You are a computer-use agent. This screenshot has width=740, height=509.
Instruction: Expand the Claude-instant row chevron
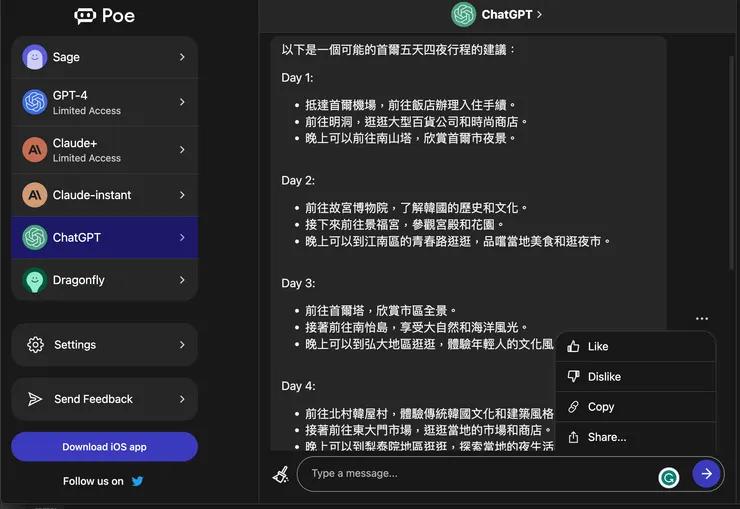[182, 195]
